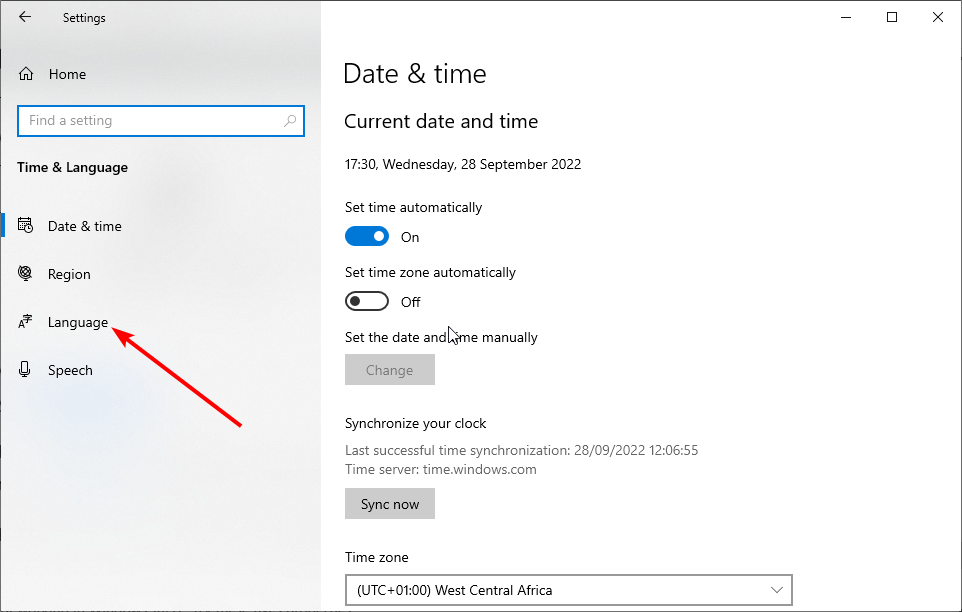The image size is (962, 612).
Task: Expand time zone list via chevron arrow
Action: [x=777, y=590]
